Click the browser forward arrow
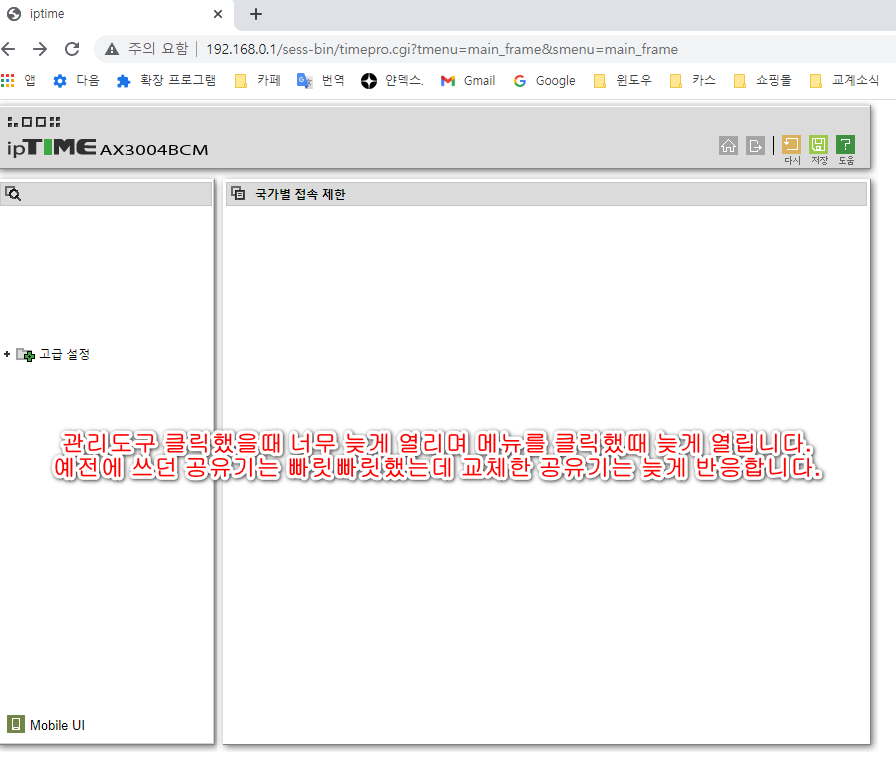Screen dimensions: 896x768 [40, 49]
